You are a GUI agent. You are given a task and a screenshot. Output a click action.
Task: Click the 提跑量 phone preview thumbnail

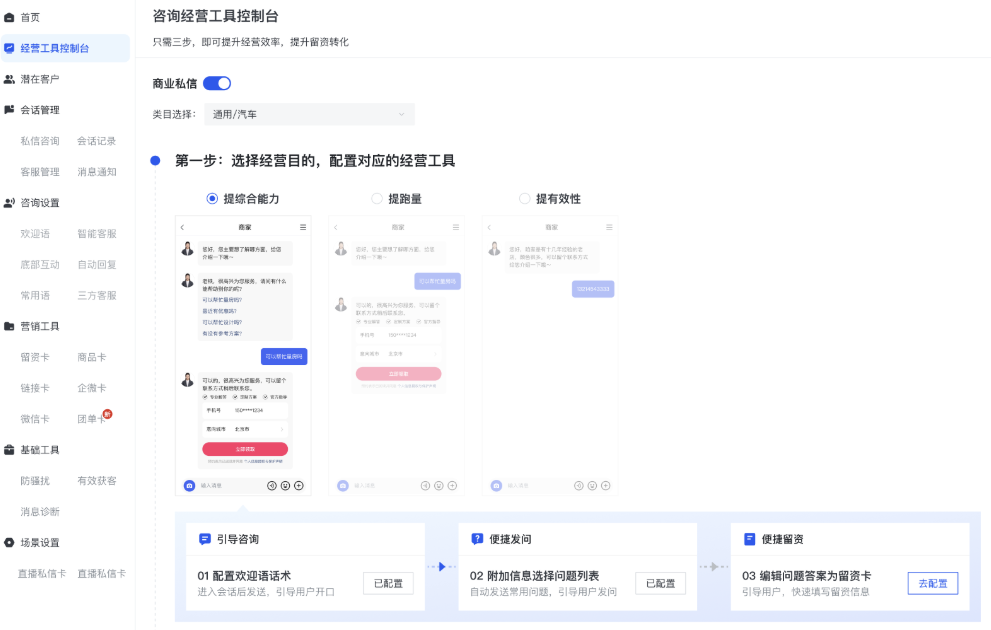(x=396, y=356)
